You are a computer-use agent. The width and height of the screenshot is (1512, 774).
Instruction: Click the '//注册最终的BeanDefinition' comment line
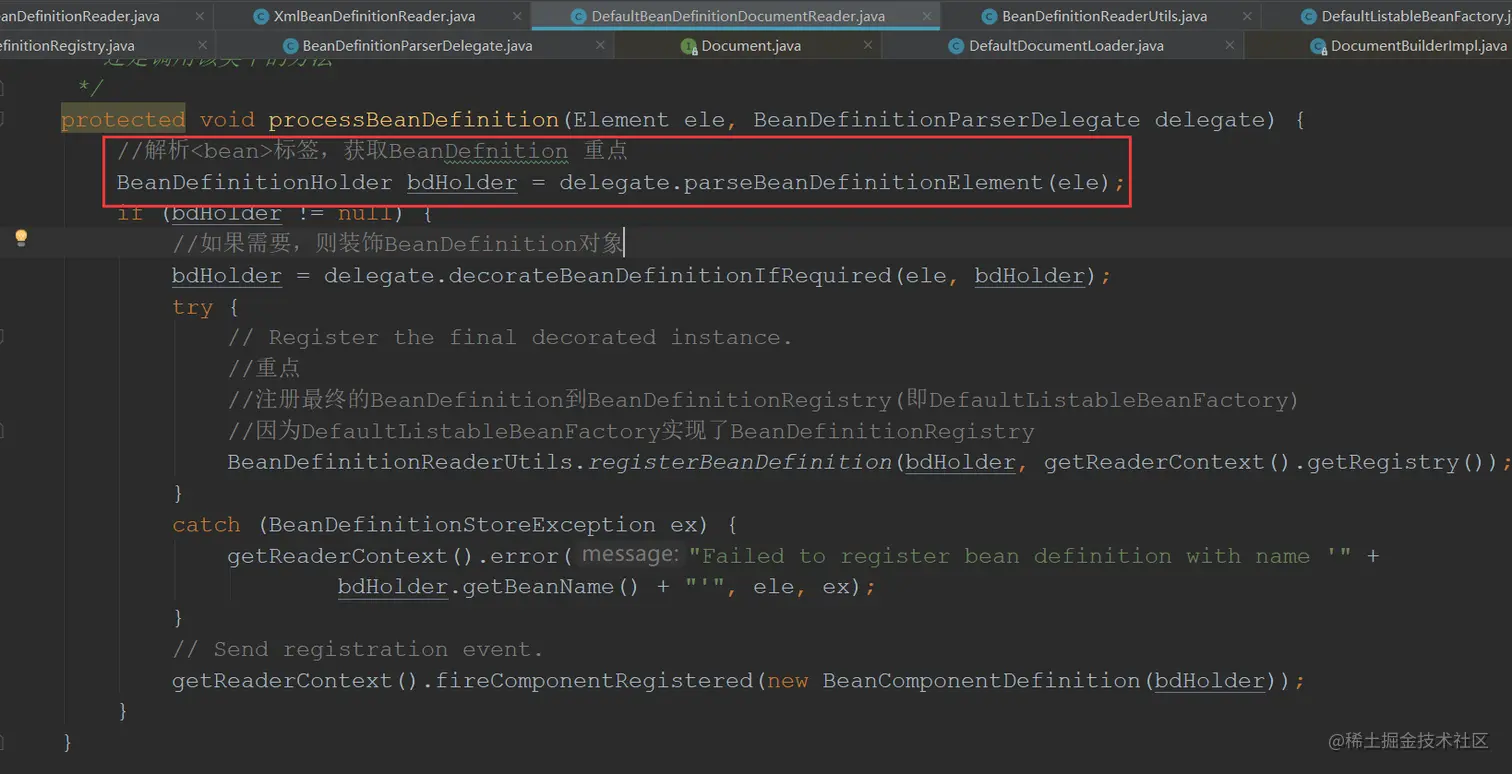(762, 400)
